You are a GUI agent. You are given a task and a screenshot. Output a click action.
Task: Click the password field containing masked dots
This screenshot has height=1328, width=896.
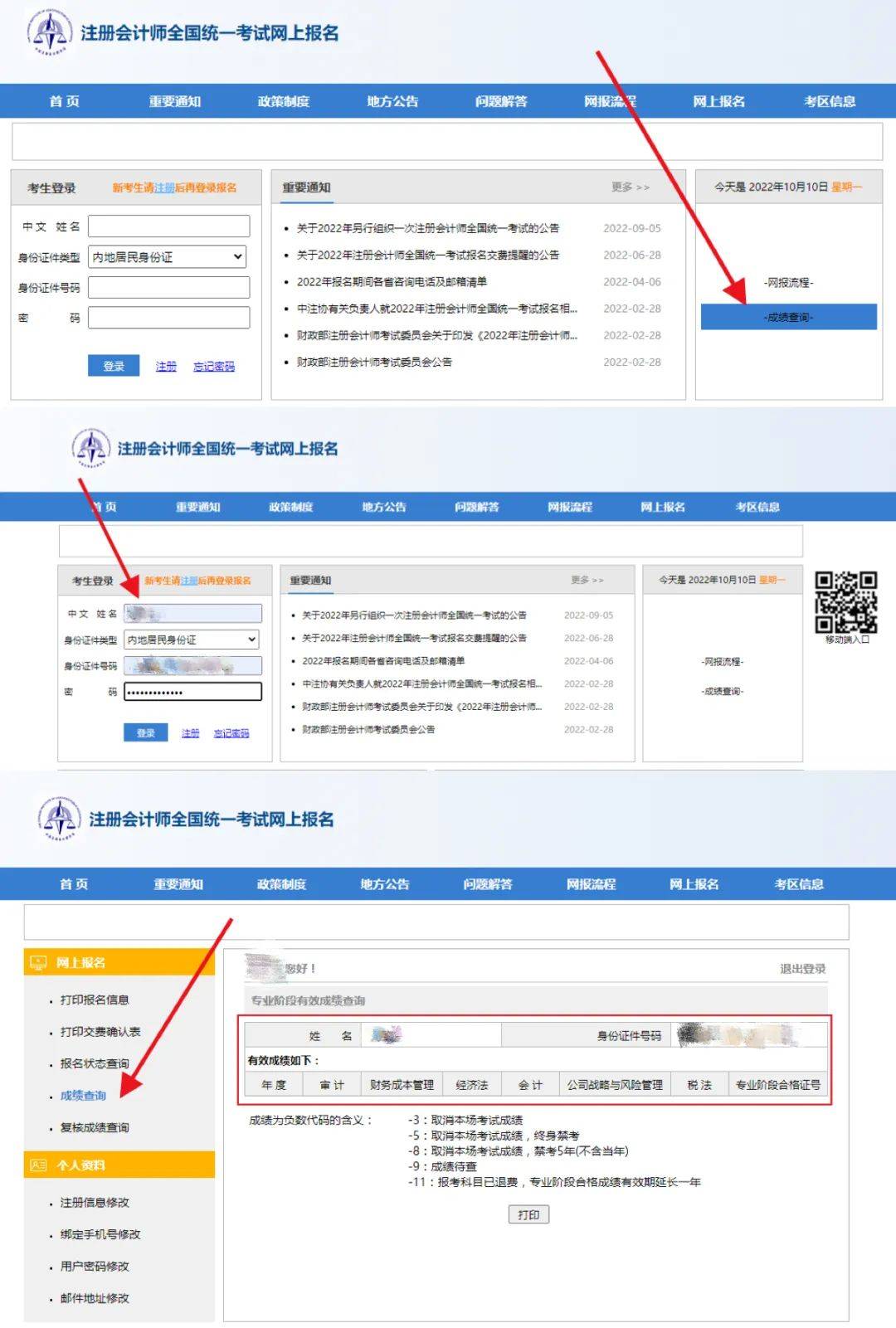coord(192,692)
